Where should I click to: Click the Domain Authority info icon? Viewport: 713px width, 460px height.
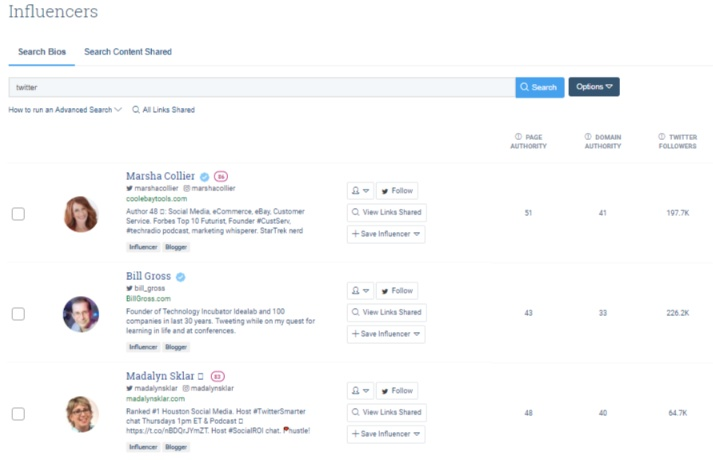588,137
